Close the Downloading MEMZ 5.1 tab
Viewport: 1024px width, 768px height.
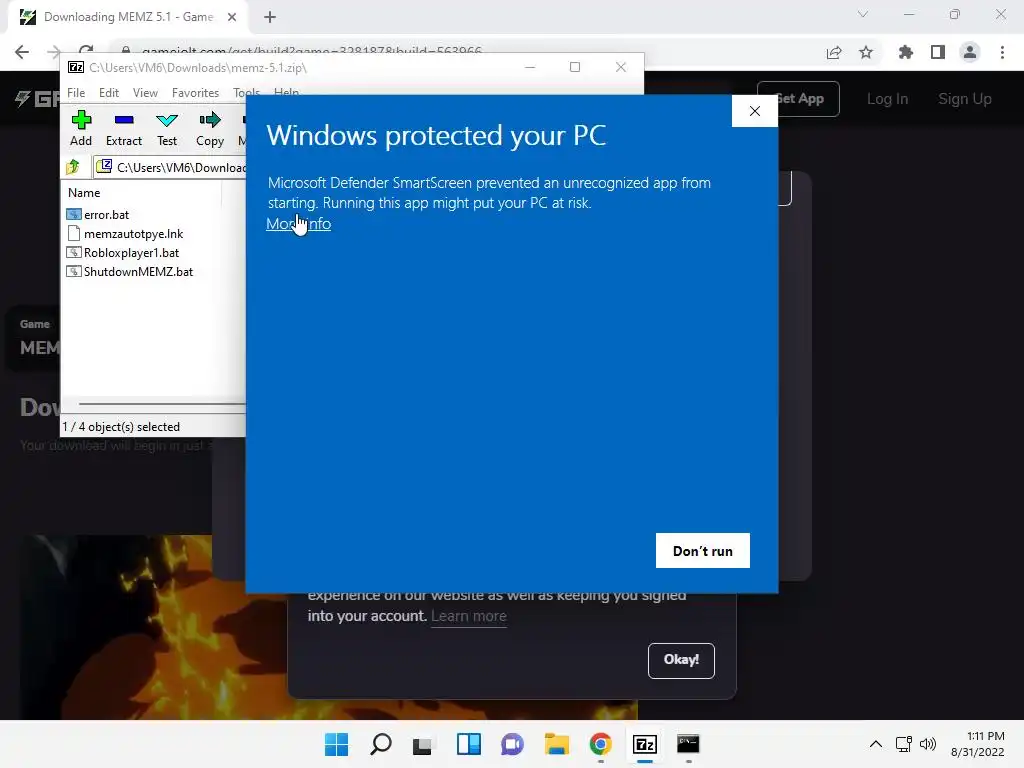click(x=232, y=17)
